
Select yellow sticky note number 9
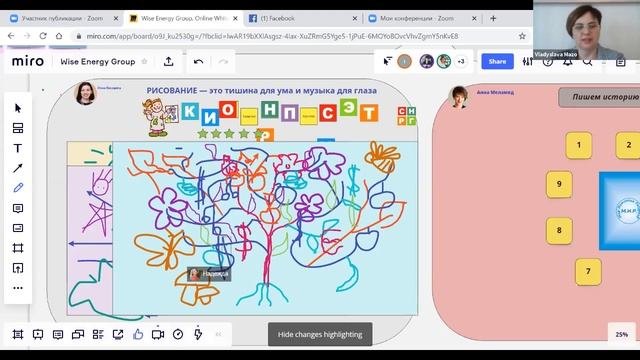click(x=559, y=184)
